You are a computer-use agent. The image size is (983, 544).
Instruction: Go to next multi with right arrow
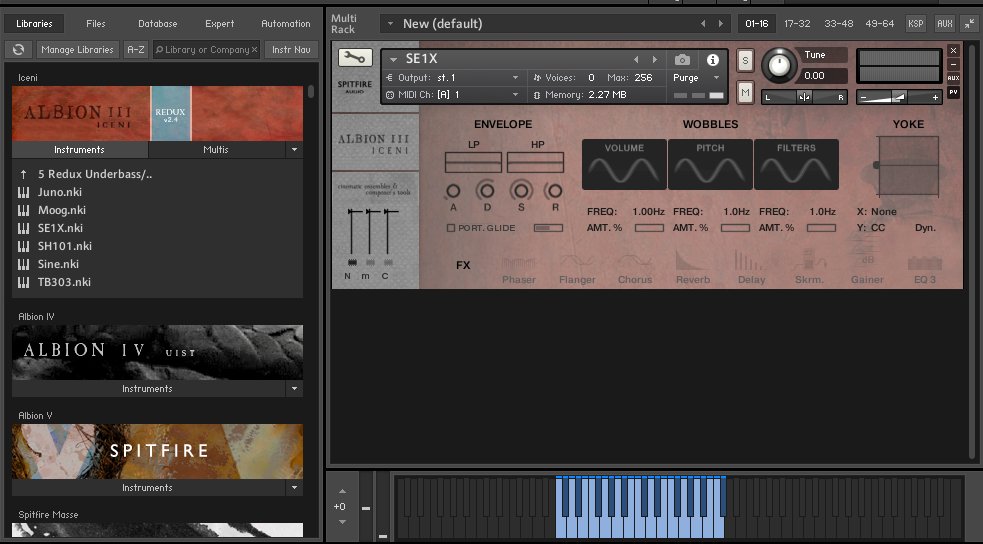(x=721, y=24)
